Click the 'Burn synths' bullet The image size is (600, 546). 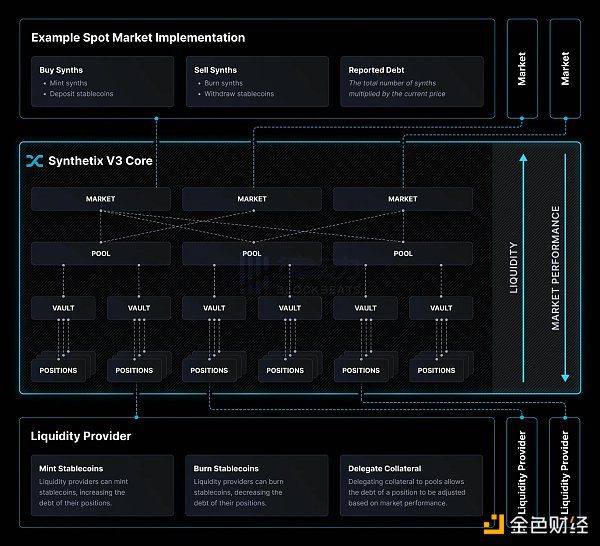pyautogui.click(x=223, y=83)
